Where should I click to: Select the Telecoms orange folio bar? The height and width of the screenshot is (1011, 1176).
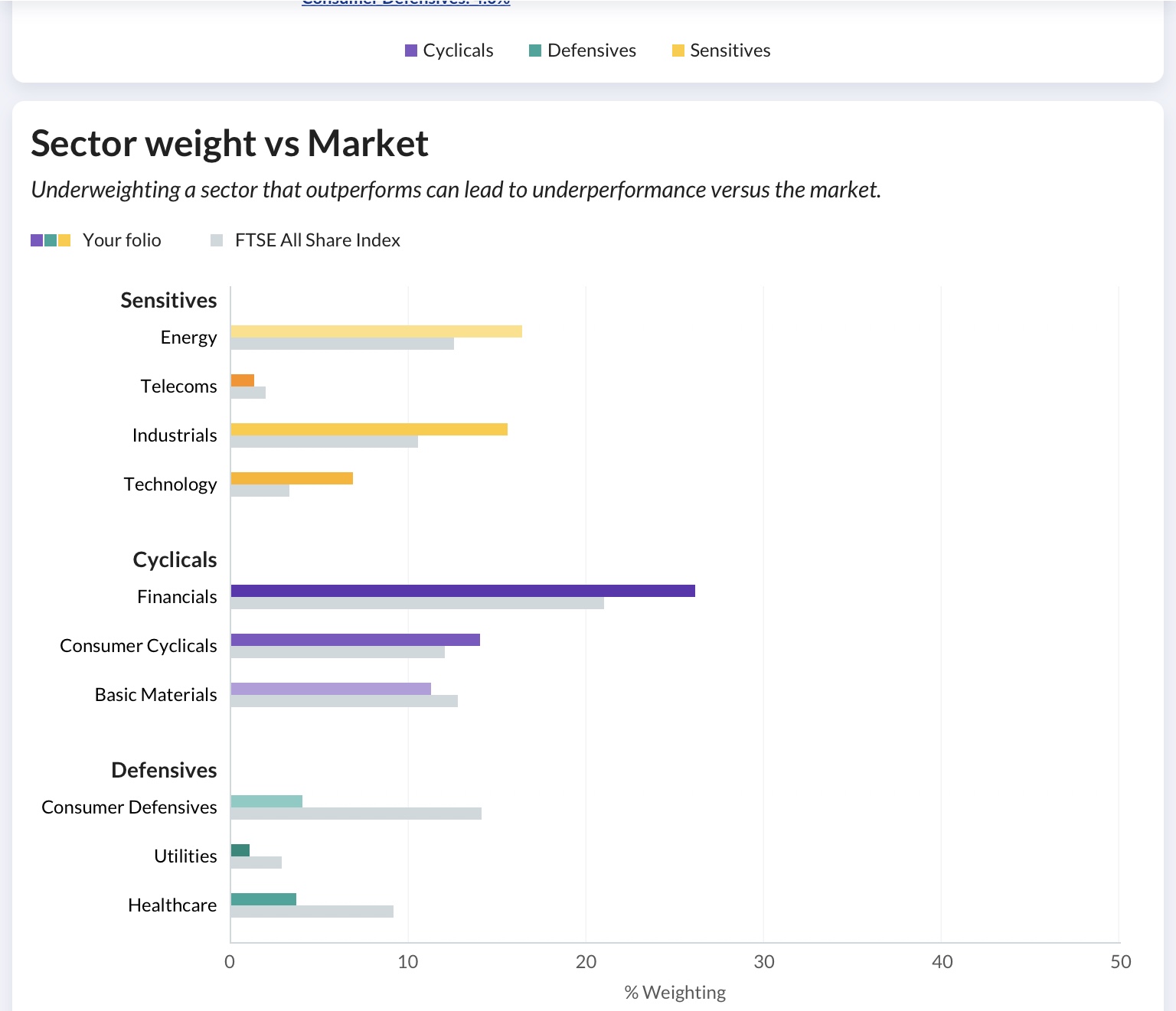click(242, 380)
